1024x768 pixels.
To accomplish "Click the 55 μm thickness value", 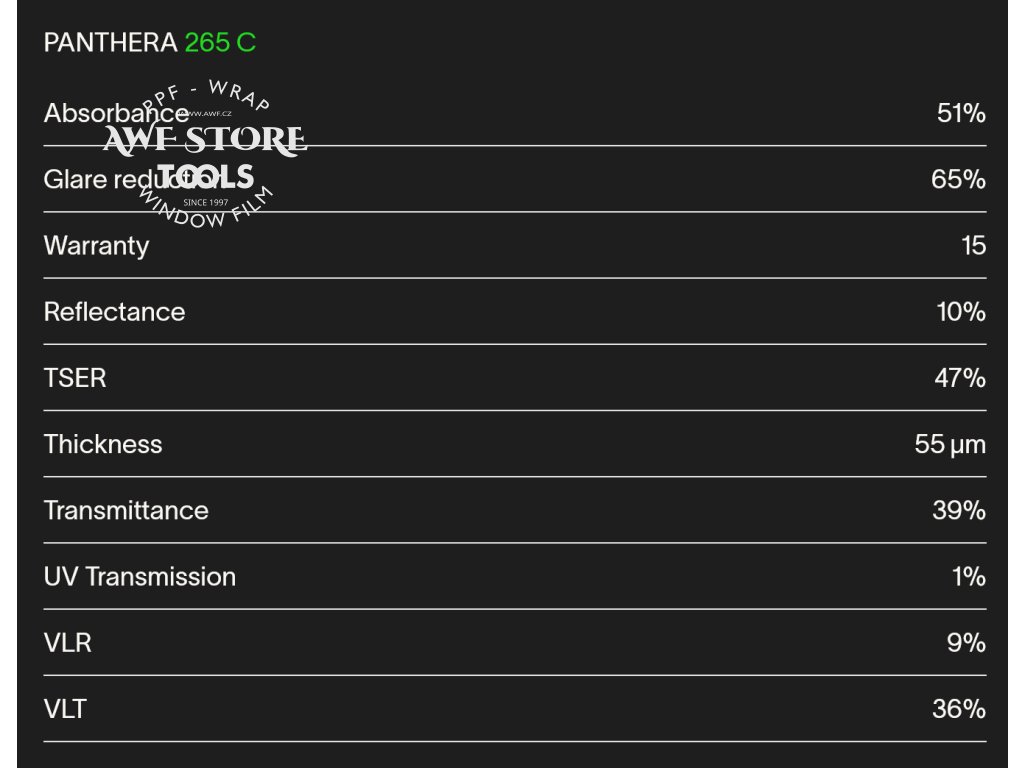I will [950, 444].
